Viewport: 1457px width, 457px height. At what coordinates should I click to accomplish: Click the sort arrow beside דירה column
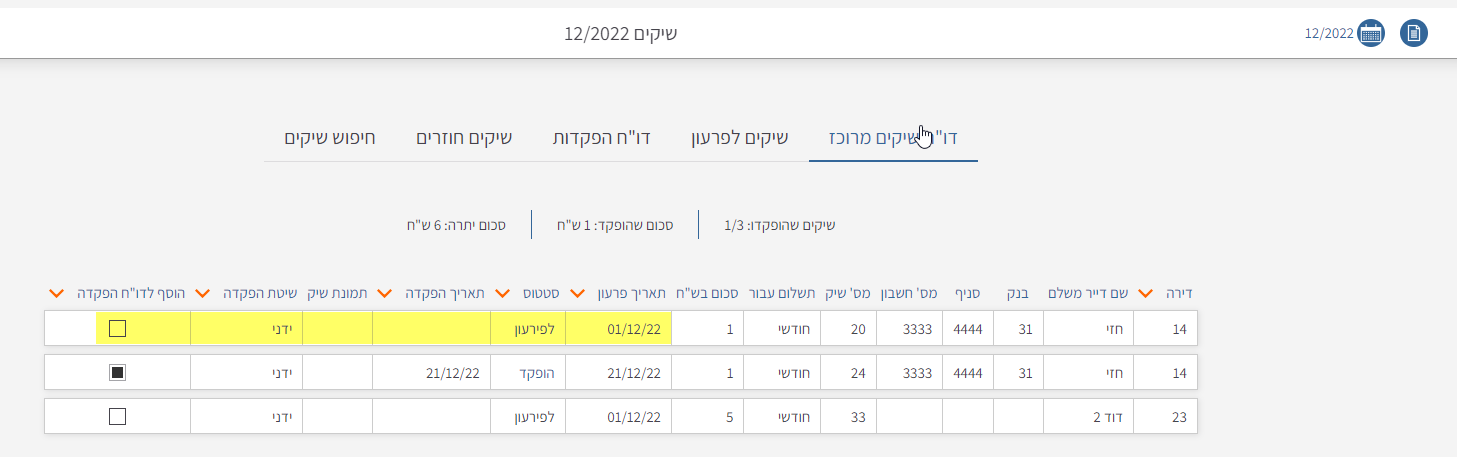click(1146, 293)
